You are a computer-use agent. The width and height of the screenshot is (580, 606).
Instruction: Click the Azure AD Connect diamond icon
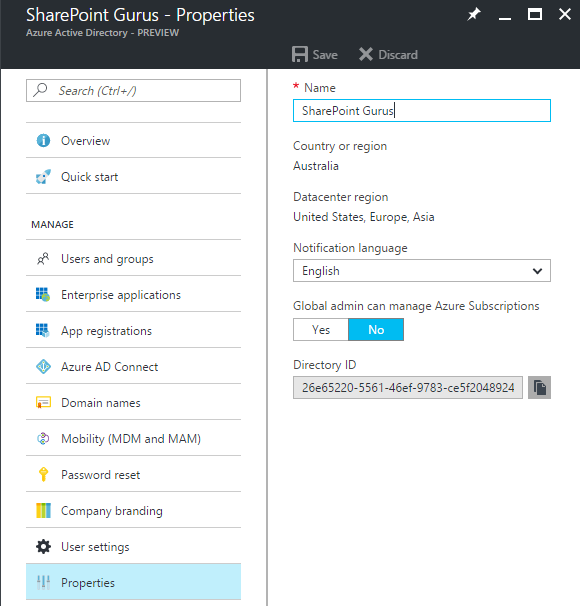click(43, 366)
